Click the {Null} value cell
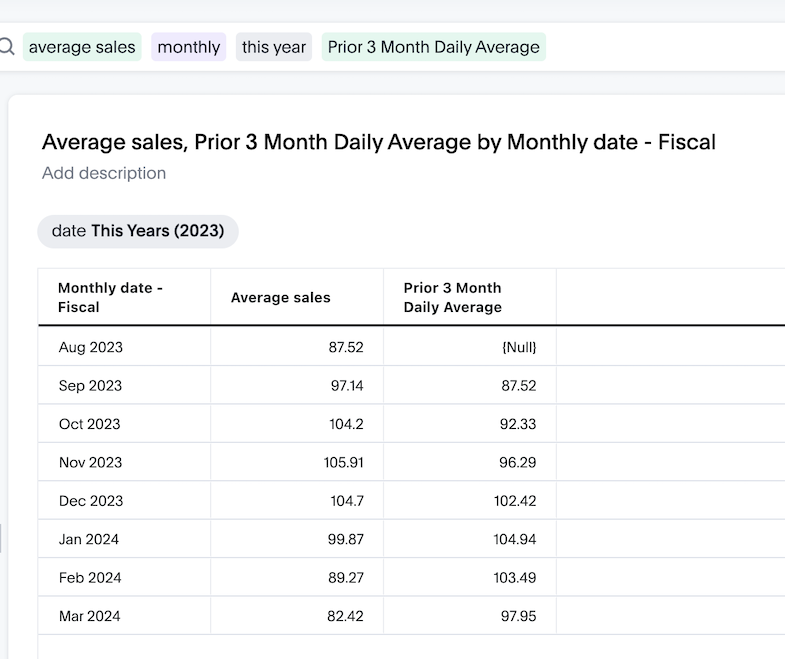 tap(519, 347)
